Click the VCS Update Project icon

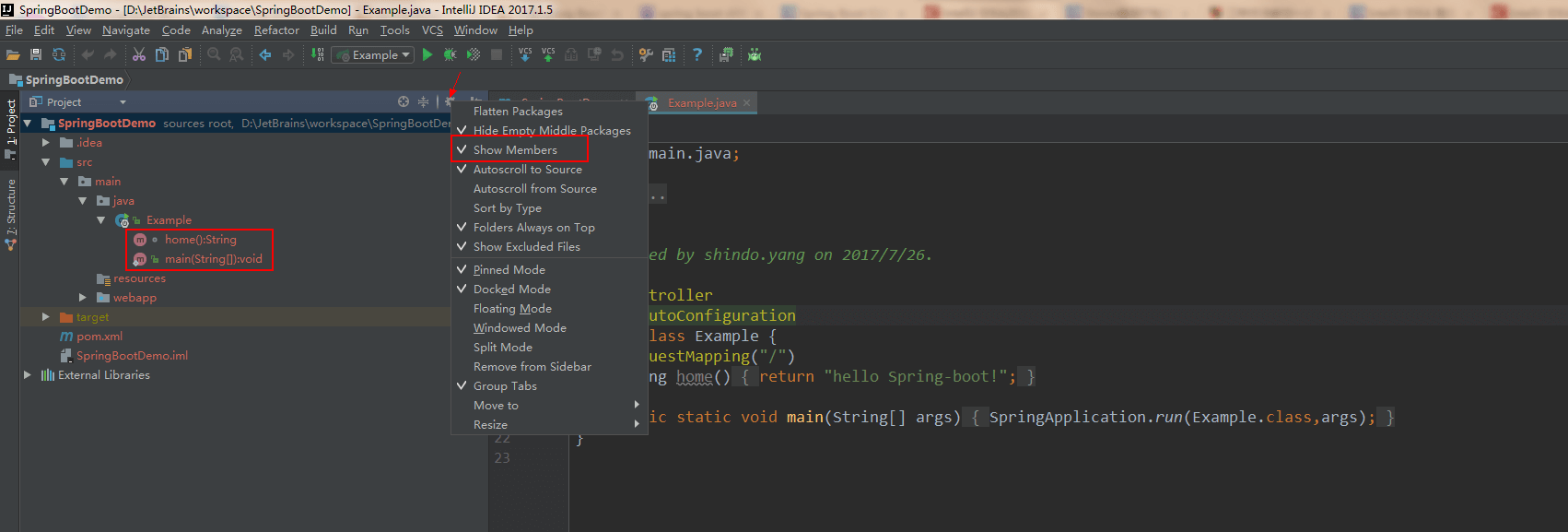pos(525,55)
